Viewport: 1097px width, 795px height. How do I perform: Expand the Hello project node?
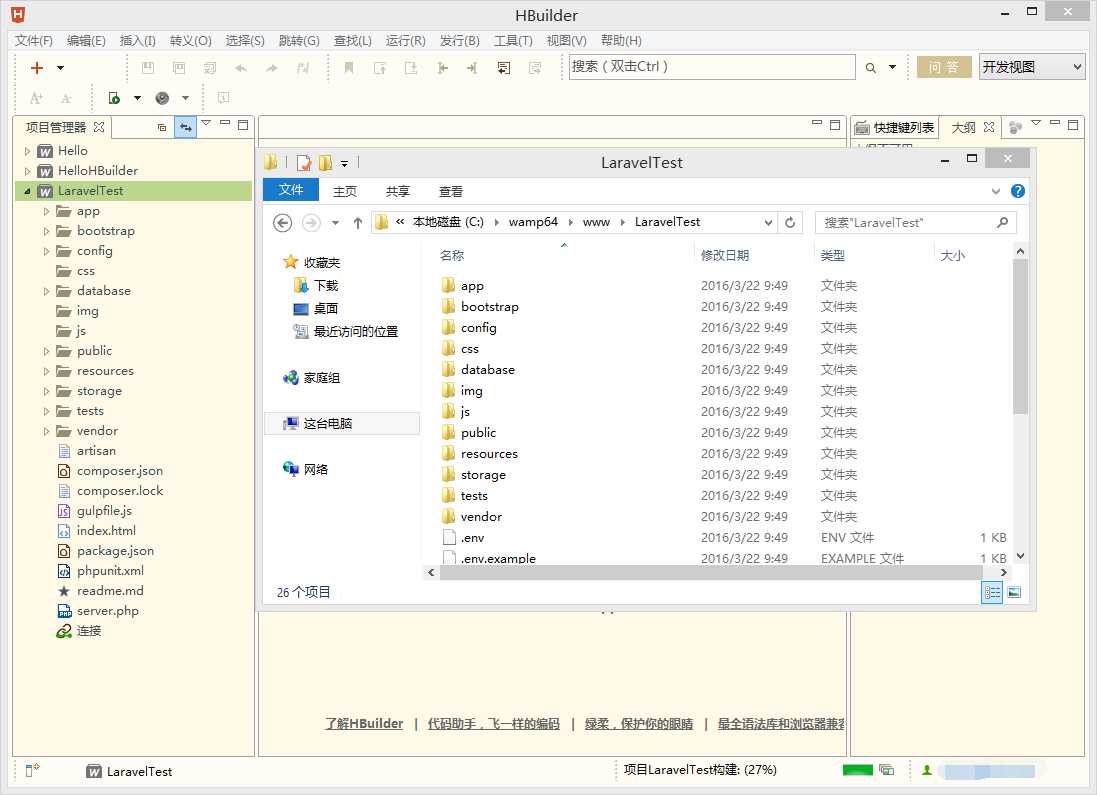point(27,151)
